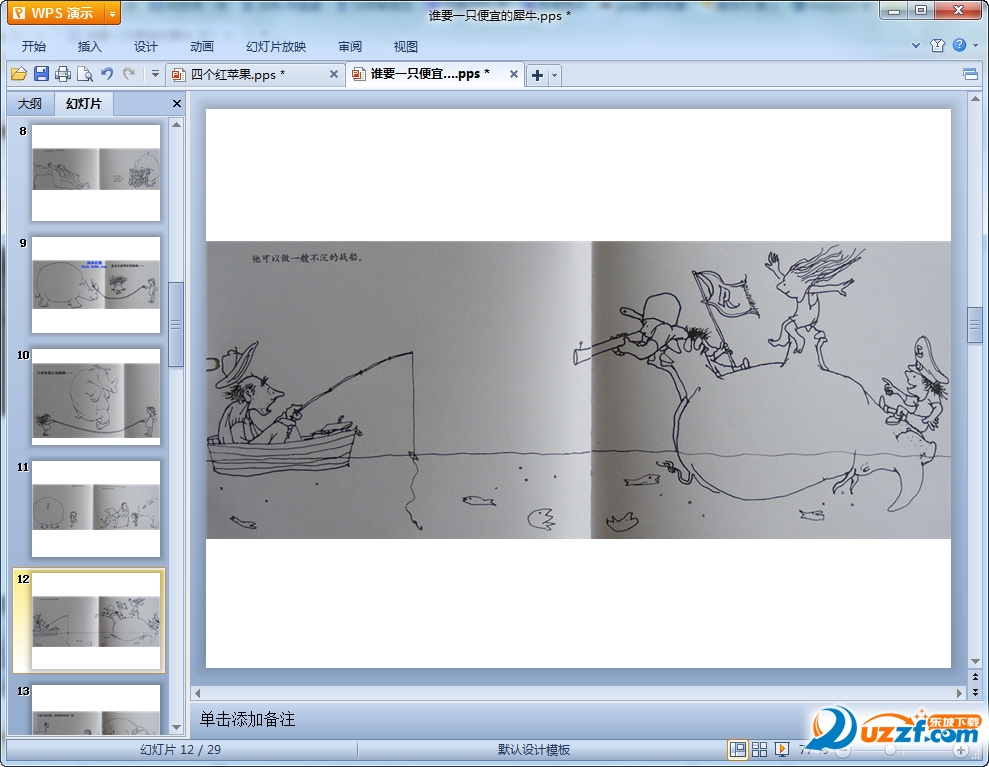Click the Undo arrow icon
989x767 pixels.
(x=107, y=74)
